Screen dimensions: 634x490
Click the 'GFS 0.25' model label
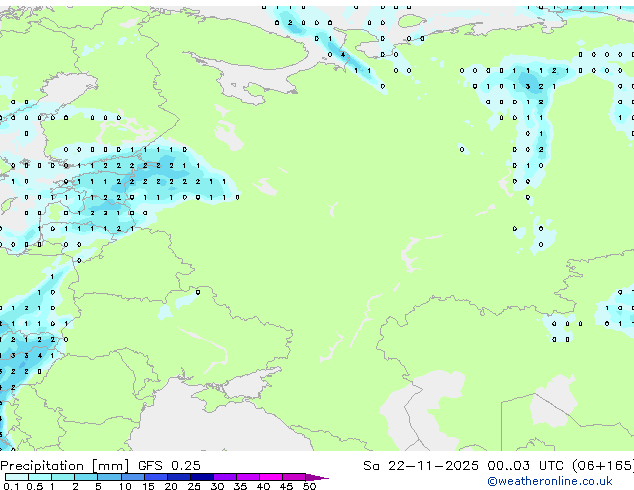point(169,466)
